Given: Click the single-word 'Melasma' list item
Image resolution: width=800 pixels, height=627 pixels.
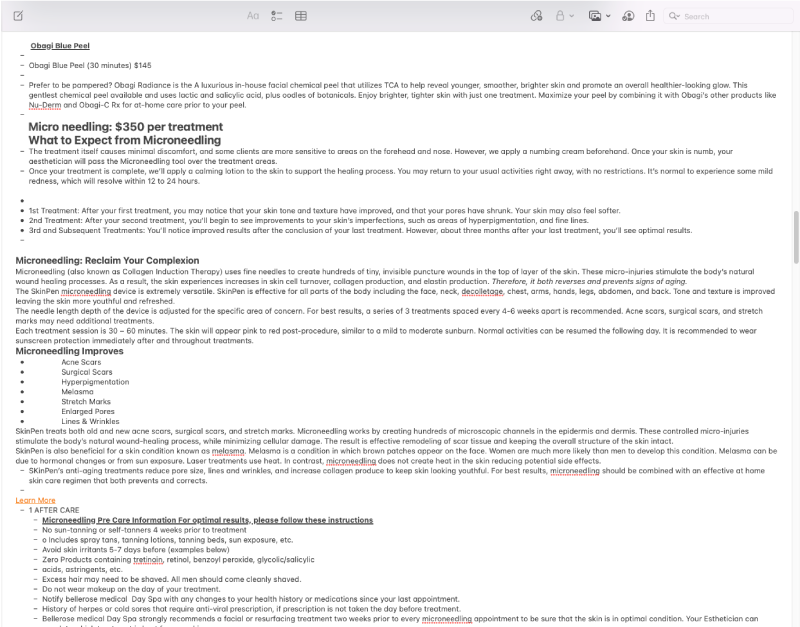Looking at the screenshot, I should point(77,392).
